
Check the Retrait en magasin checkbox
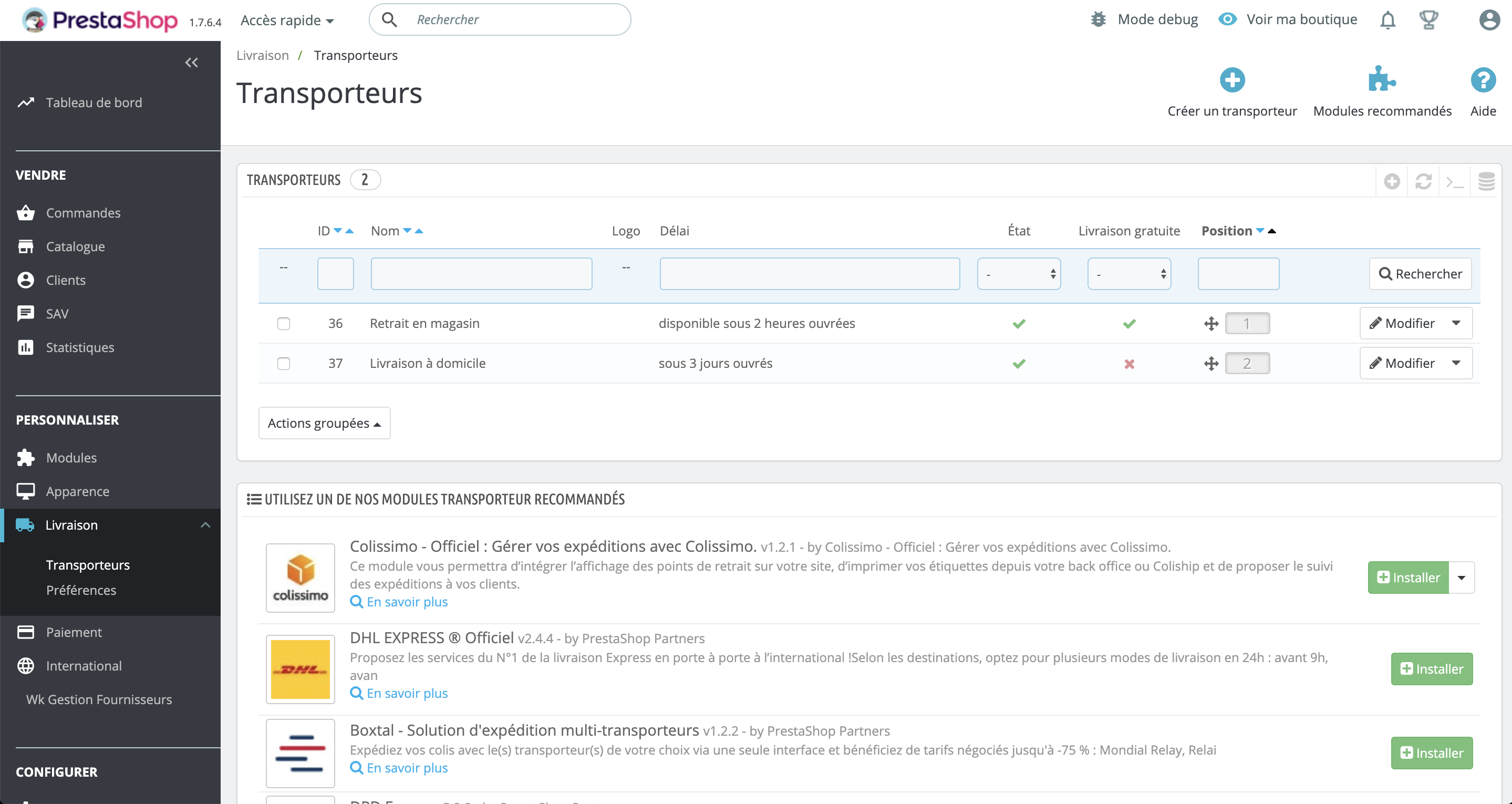pyautogui.click(x=284, y=324)
